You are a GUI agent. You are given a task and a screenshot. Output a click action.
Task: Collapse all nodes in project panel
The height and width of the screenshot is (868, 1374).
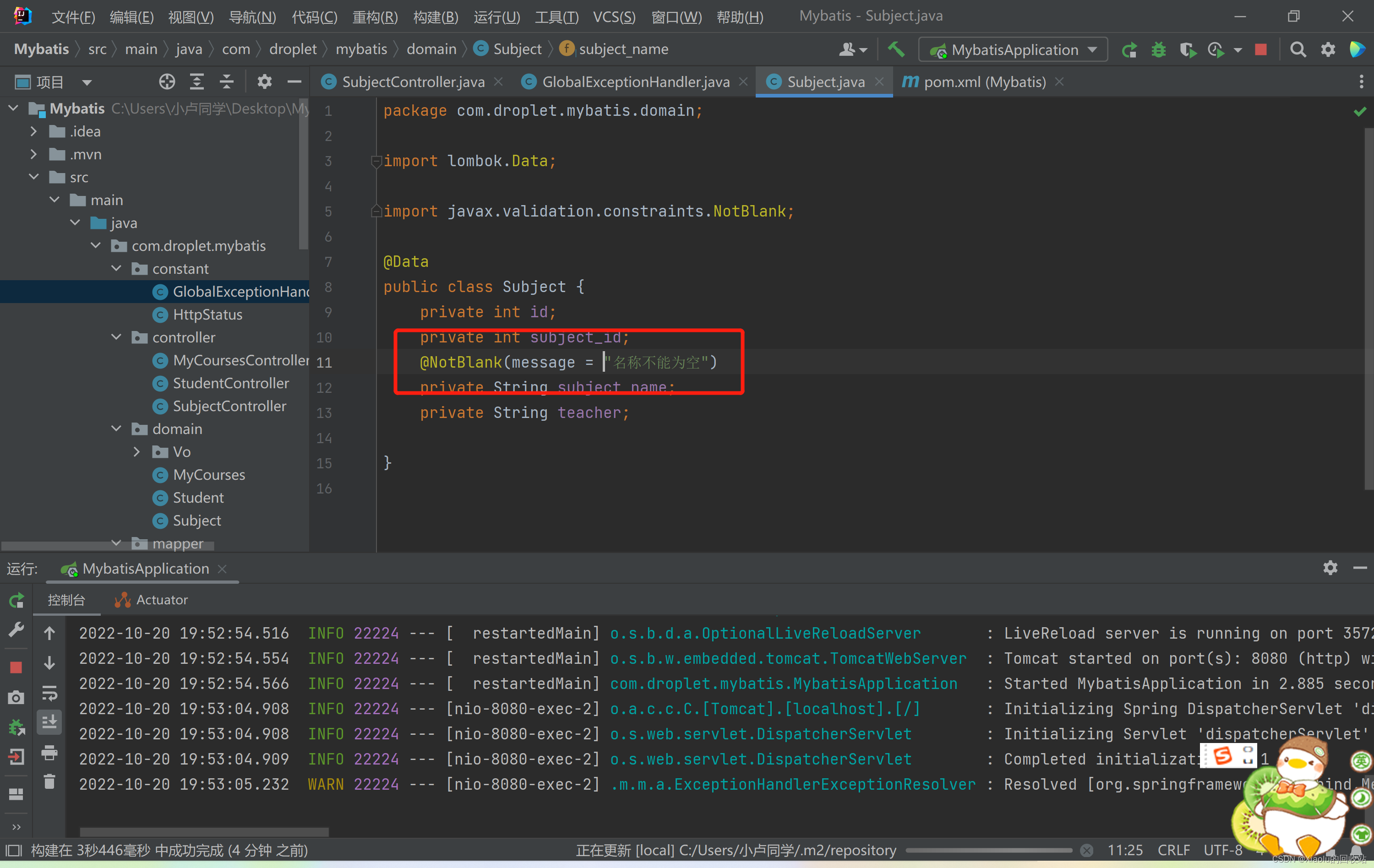227,82
